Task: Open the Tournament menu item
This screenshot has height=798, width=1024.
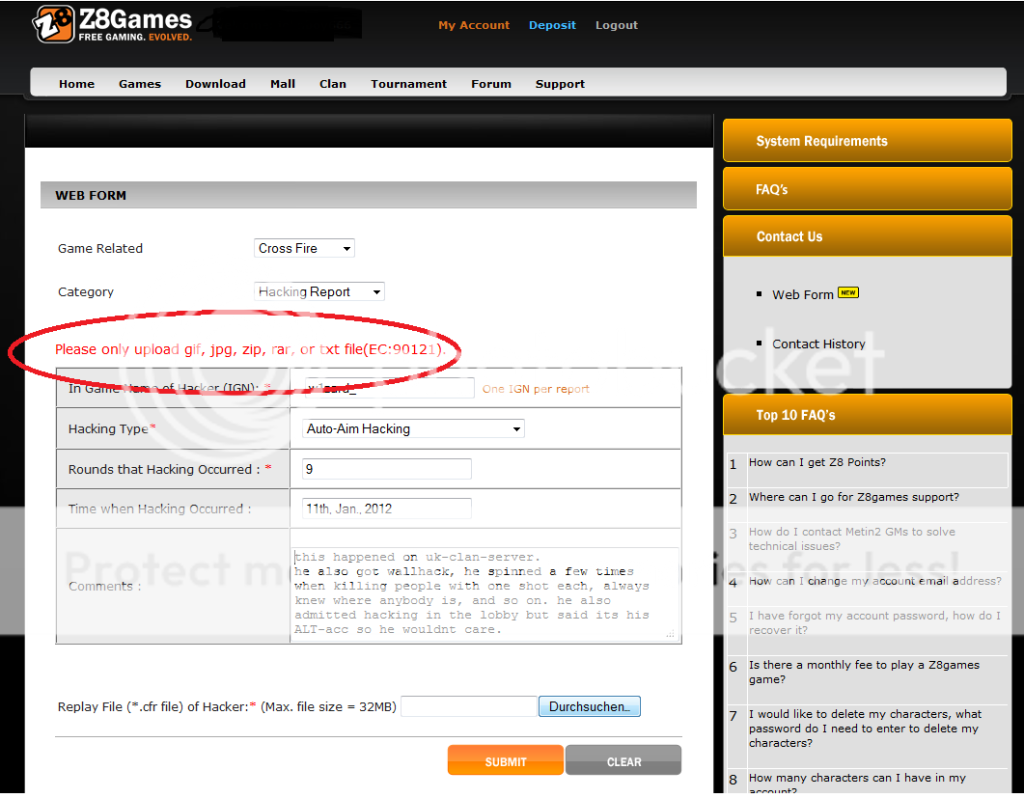Action: [408, 84]
